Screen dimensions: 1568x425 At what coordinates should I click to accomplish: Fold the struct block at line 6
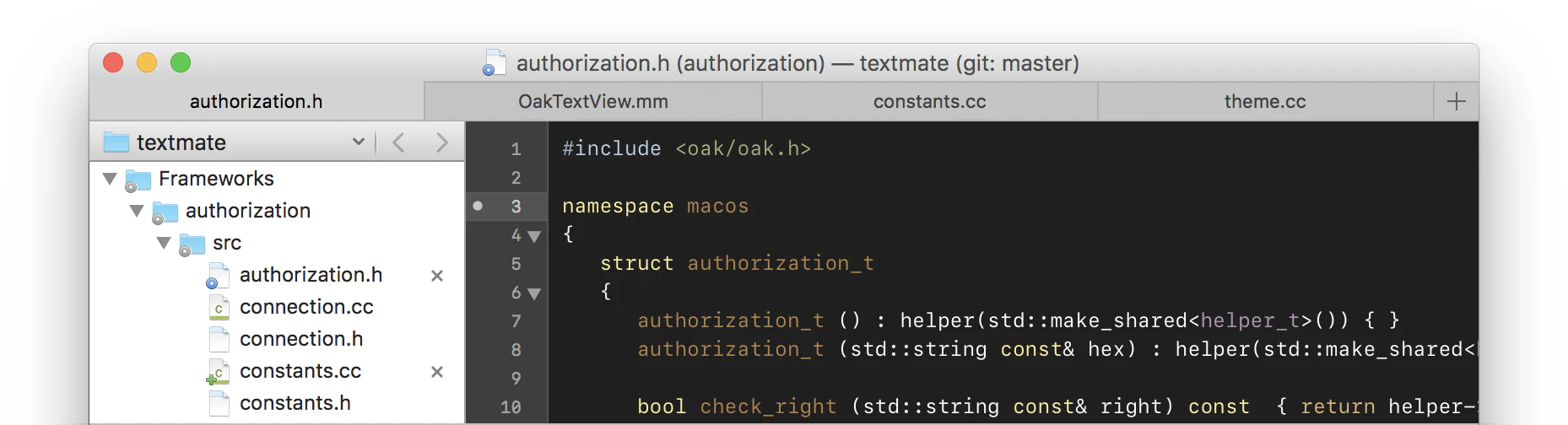coord(534,294)
